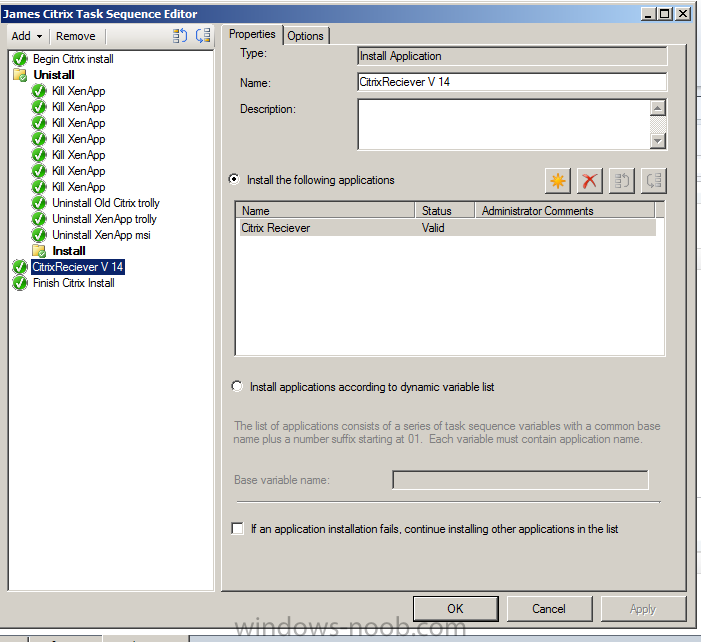Click the green check icon beside CitrixReciever V 14
This screenshot has width=701, height=642.
[20, 267]
